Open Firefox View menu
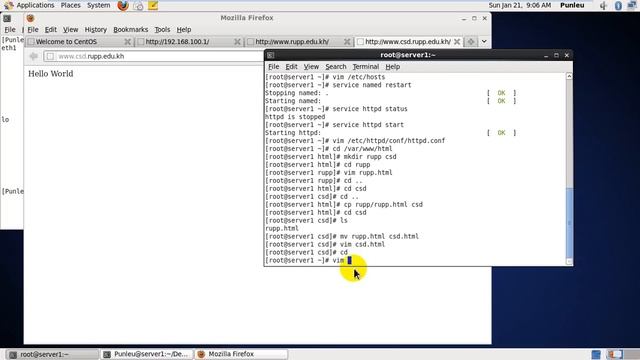 point(70,29)
